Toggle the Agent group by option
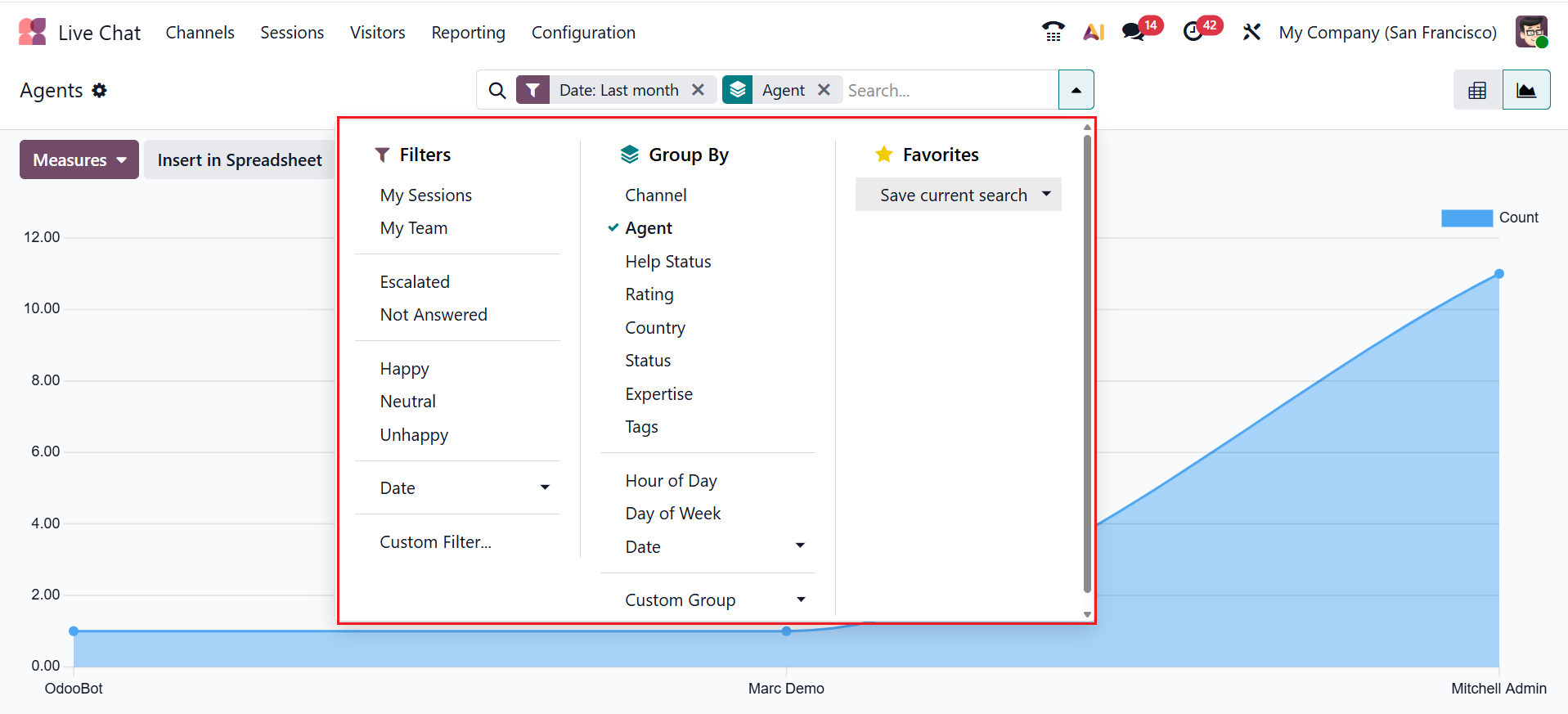 [649, 228]
